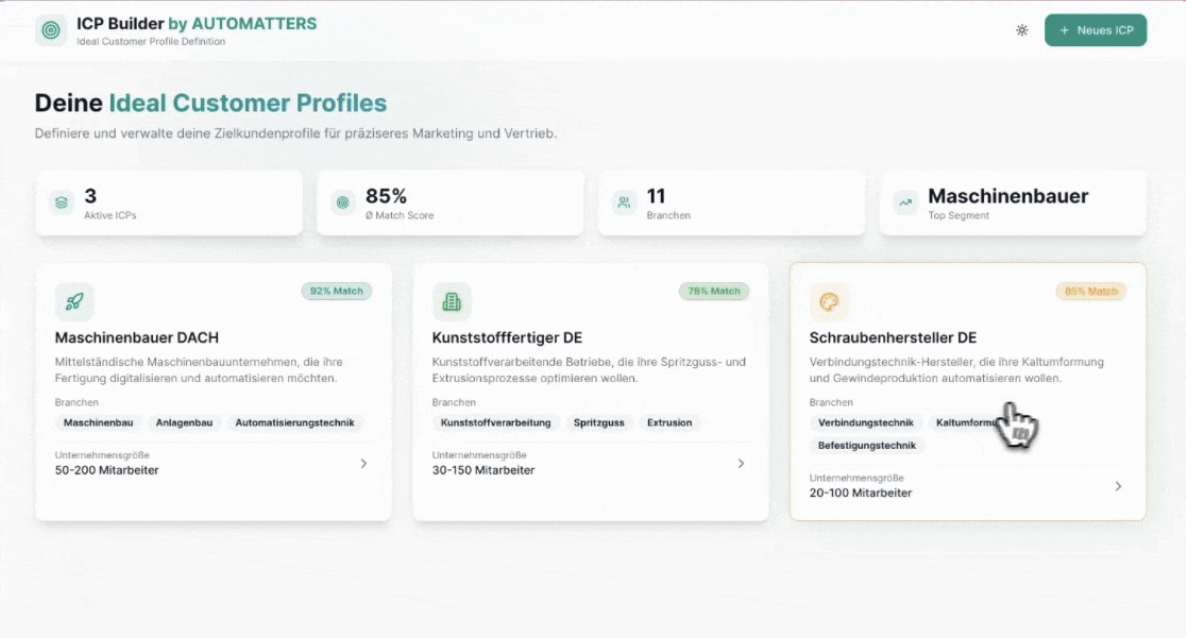The width and height of the screenshot is (1186, 638).
Task: Click the 3 Aktive ICPs stat value
Action: pyautogui.click(x=91, y=196)
